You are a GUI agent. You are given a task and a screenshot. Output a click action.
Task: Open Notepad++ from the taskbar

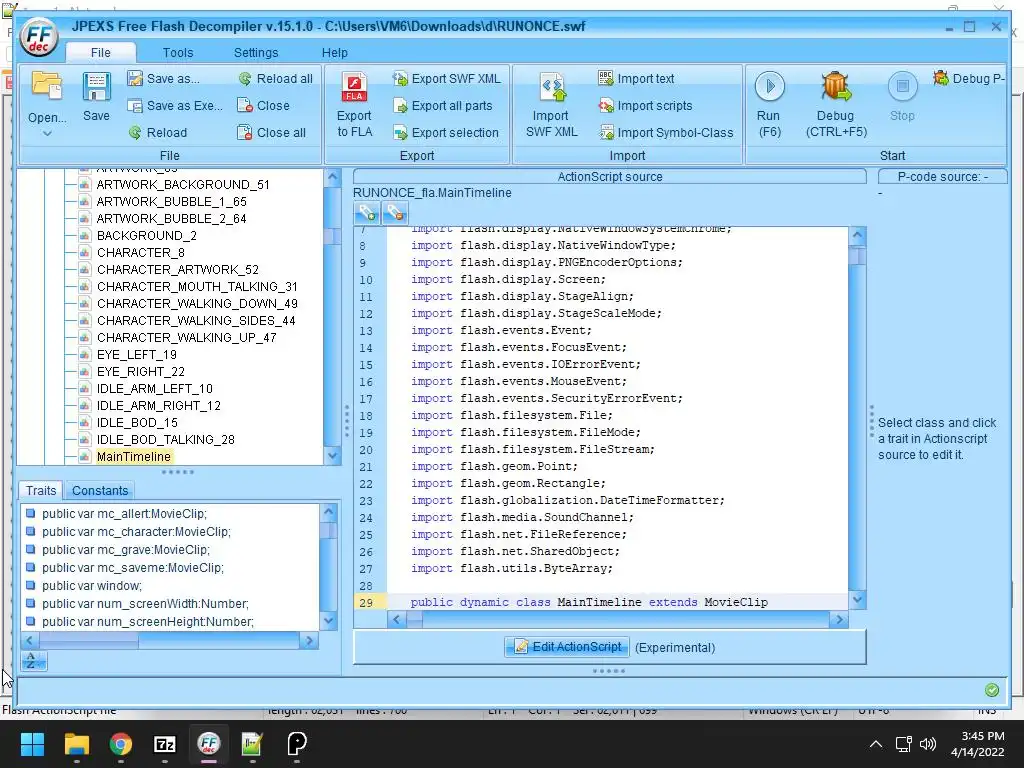click(252, 744)
